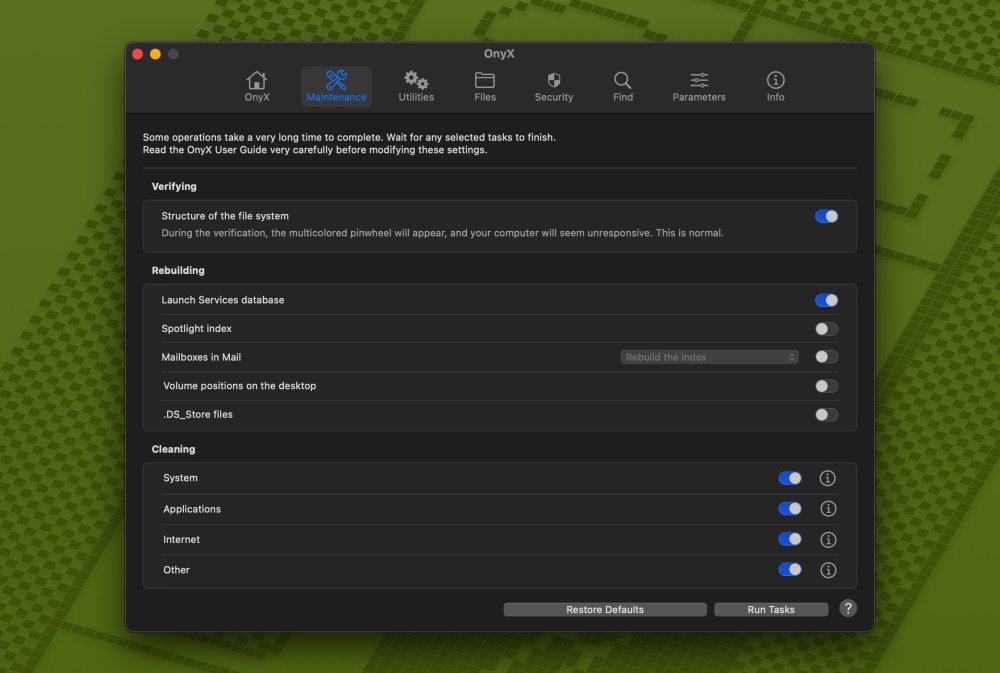
Task: Minimize the OnyX window
Action: (x=155, y=54)
